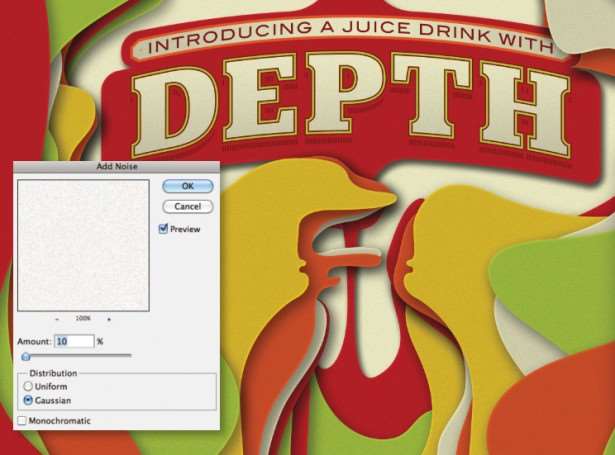Click the 'Introducing a juice drink with' banner

point(350,38)
